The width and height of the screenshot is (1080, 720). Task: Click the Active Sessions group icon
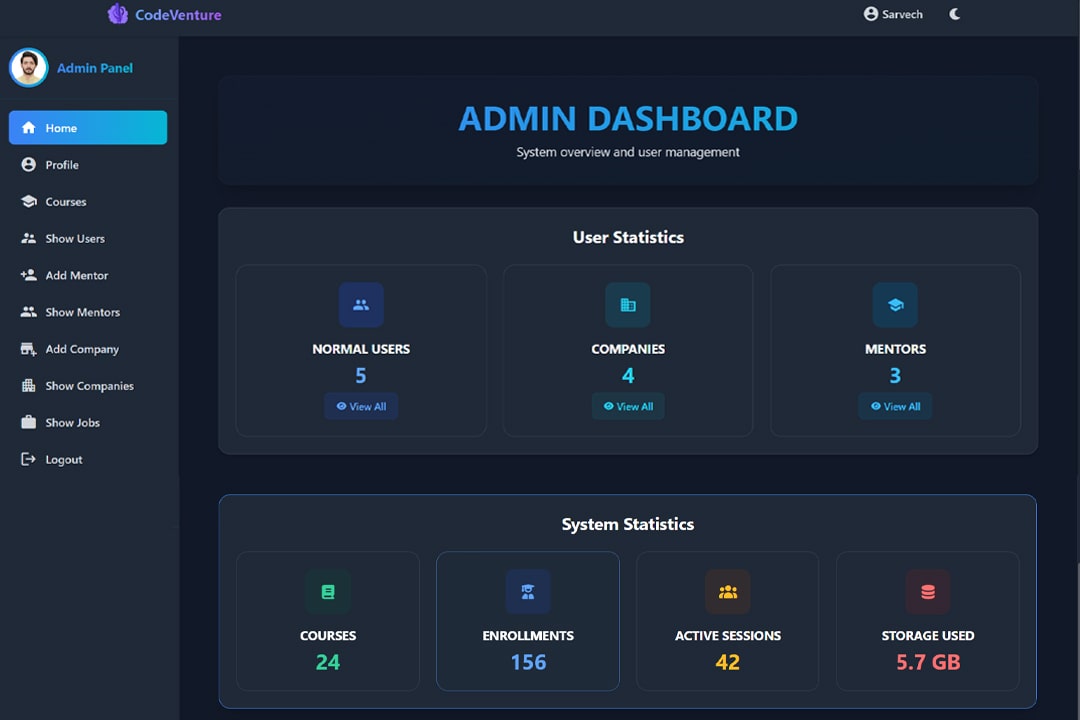(x=728, y=591)
